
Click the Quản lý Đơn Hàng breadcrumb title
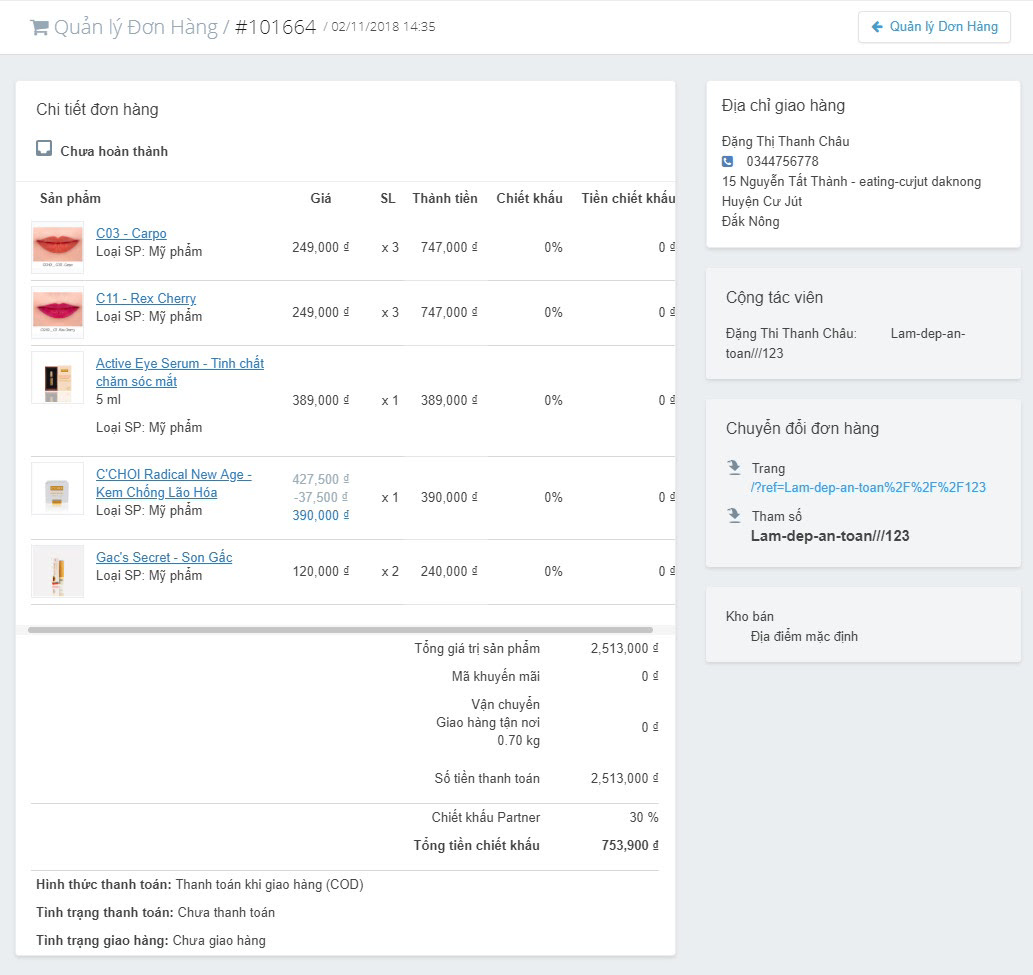pos(135,28)
